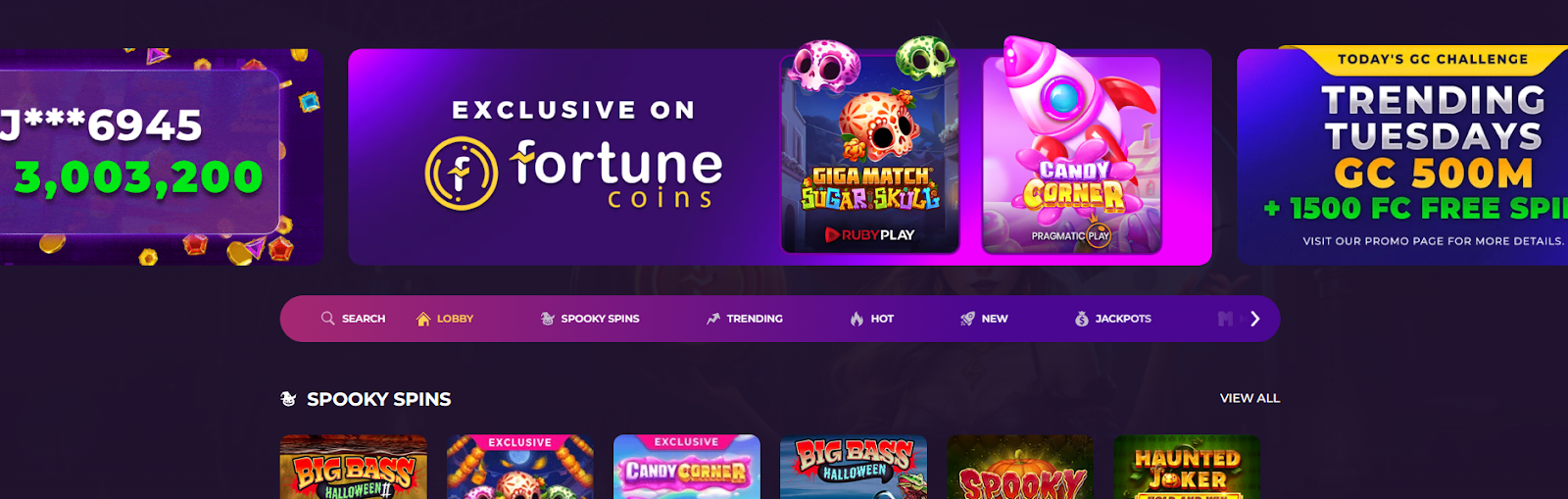The width and height of the screenshot is (1568, 499).
Task: Click the search magnifier icon
Action: click(327, 319)
